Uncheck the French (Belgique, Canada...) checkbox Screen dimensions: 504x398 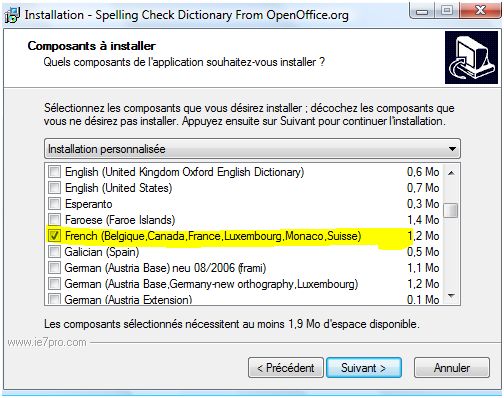click(x=54, y=236)
